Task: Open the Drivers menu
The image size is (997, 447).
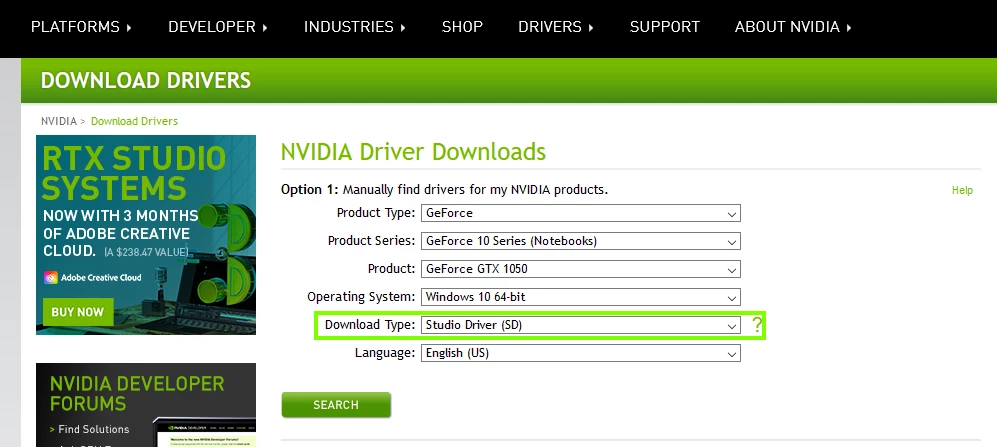Action: coord(556,27)
